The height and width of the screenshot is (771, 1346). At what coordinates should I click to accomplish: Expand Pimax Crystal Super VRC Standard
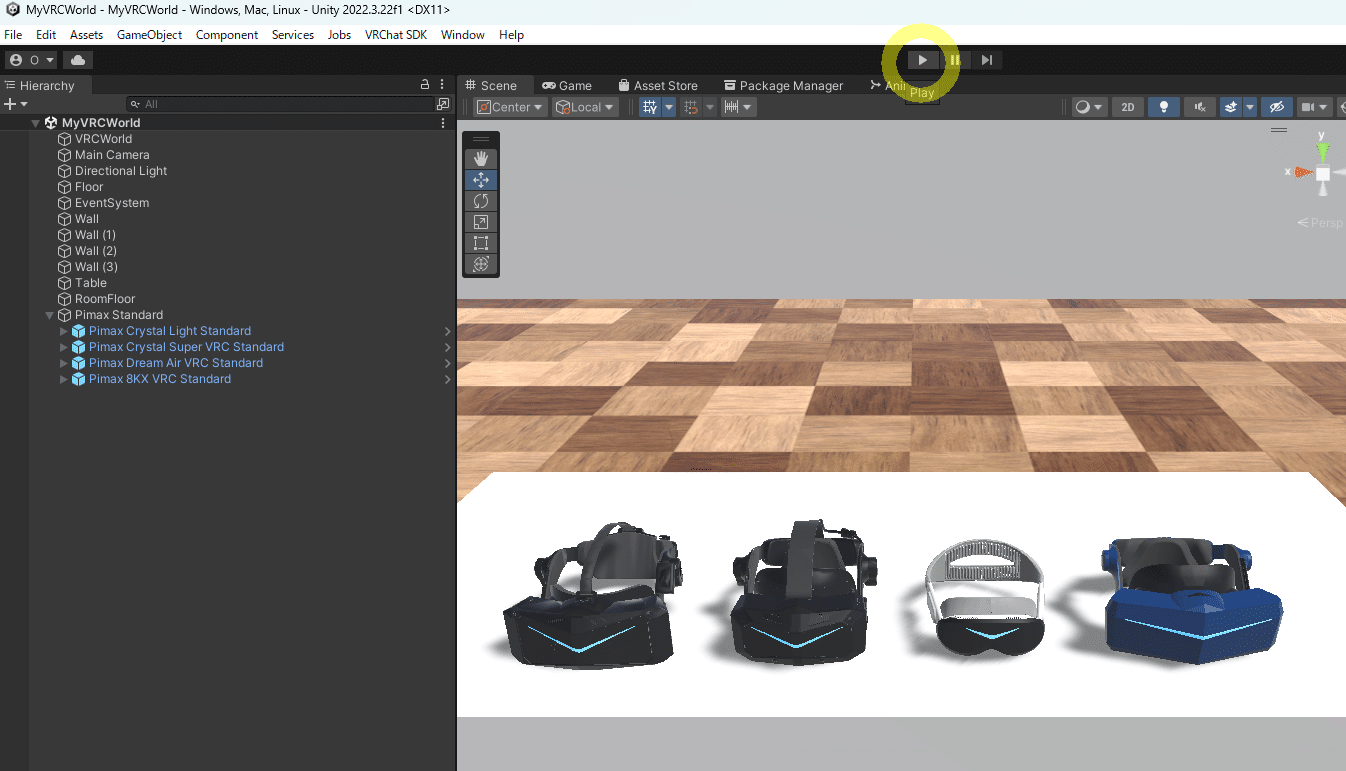pos(64,347)
